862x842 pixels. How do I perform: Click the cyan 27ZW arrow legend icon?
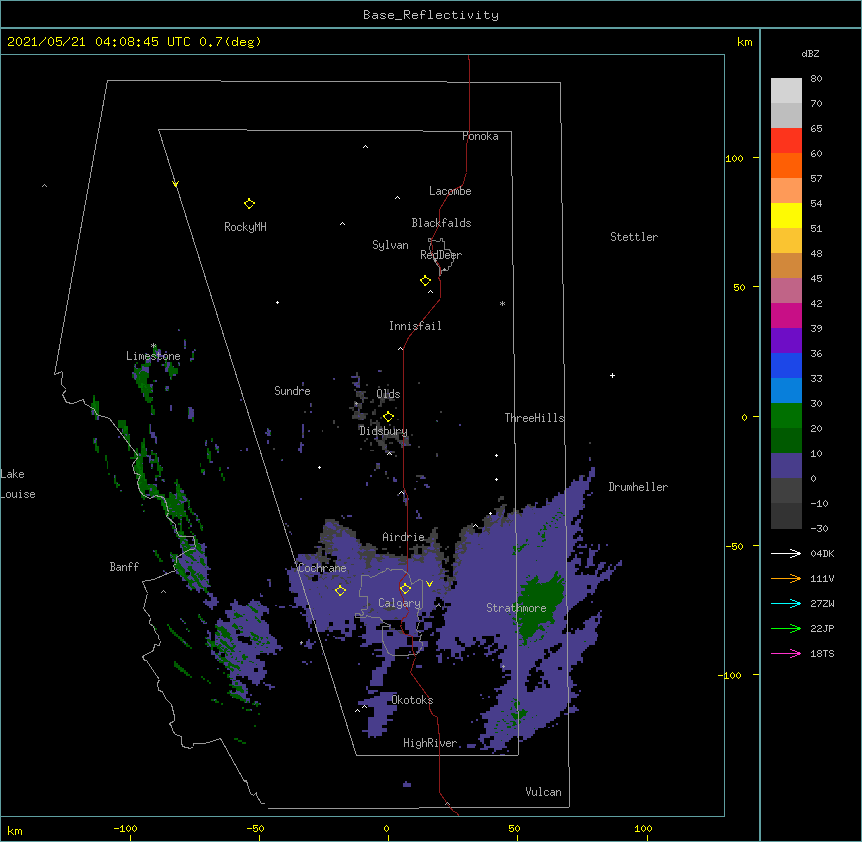click(x=786, y=603)
